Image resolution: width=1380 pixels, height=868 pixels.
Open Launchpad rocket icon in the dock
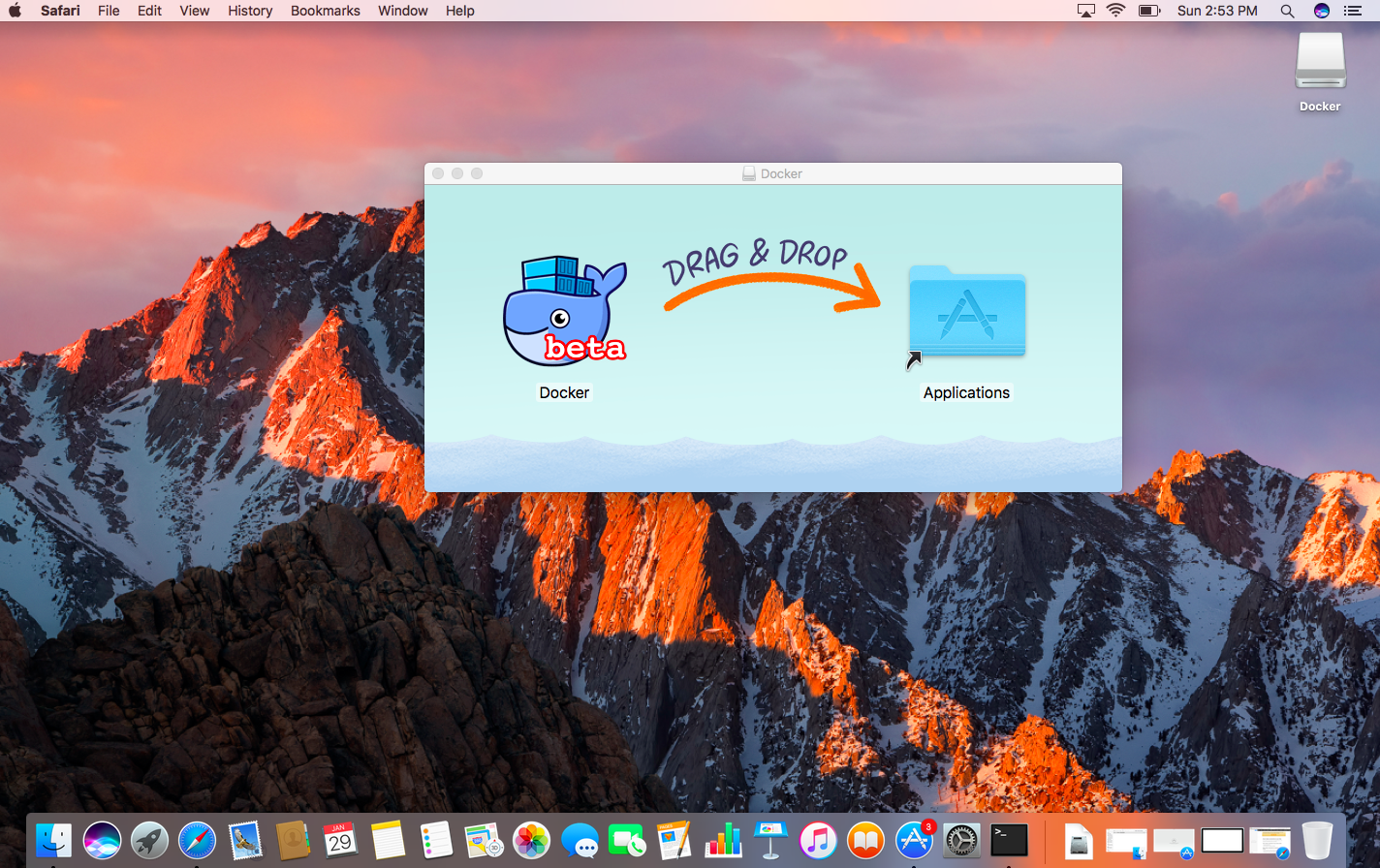pos(149,840)
